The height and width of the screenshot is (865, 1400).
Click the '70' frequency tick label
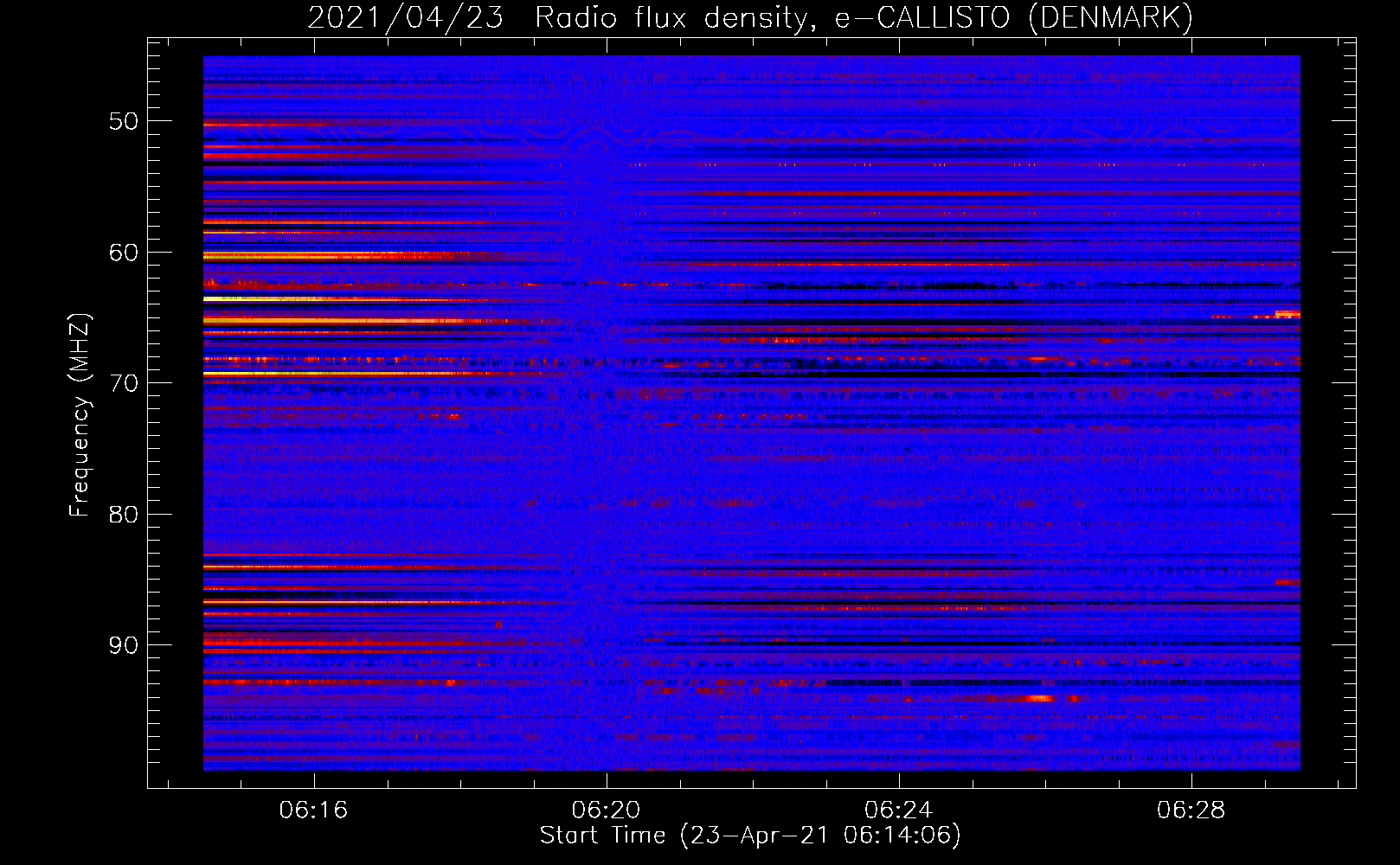(124, 383)
